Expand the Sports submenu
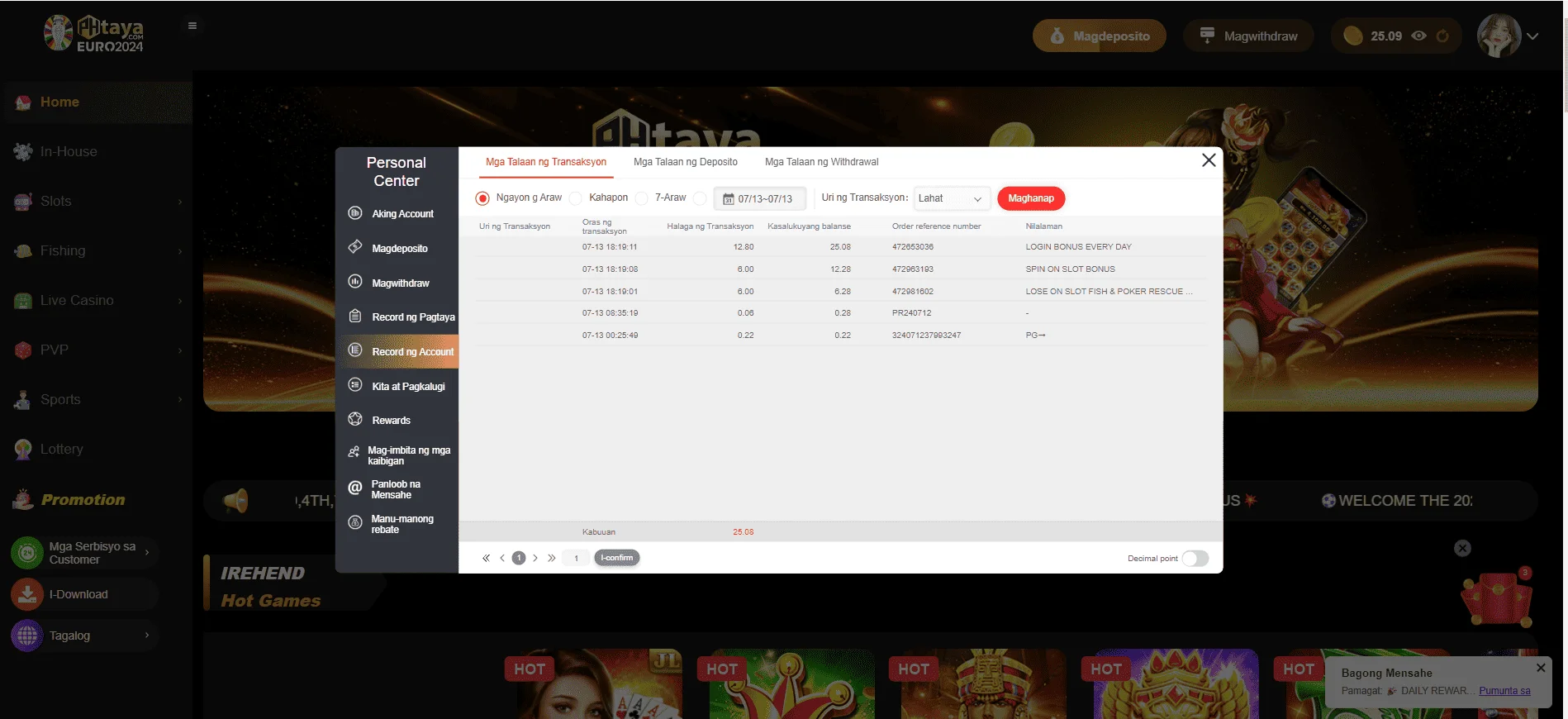Image resolution: width=1568 pixels, height=719 pixels. tap(180, 400)
